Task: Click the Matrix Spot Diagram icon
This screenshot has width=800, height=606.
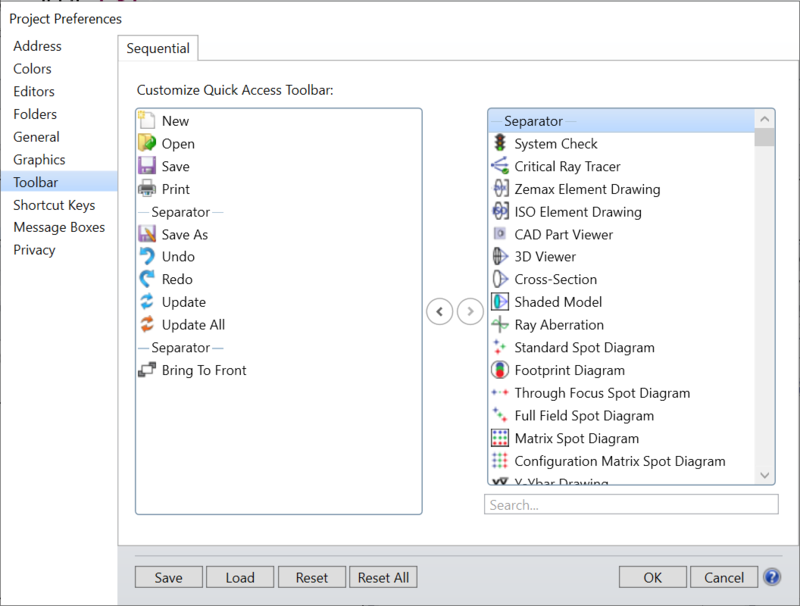Action: 500,438
